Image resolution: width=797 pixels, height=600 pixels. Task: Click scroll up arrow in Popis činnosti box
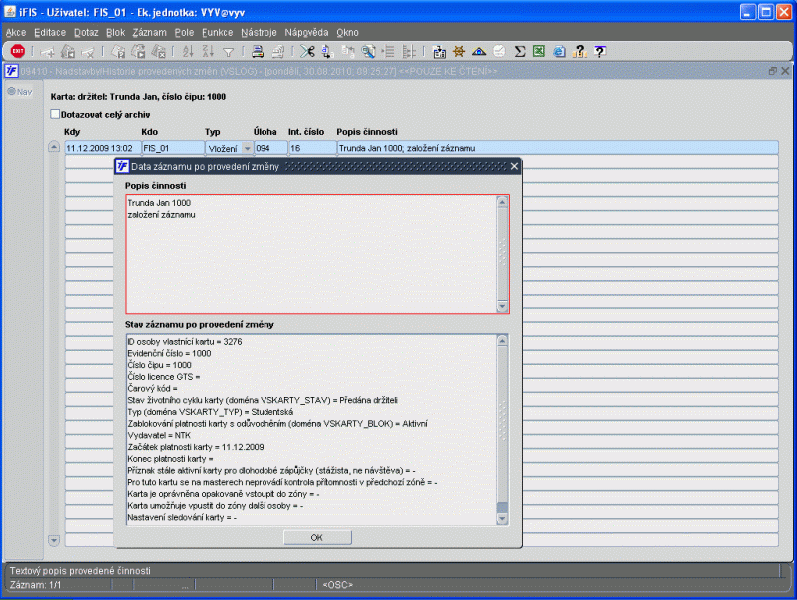click(502, 202)
